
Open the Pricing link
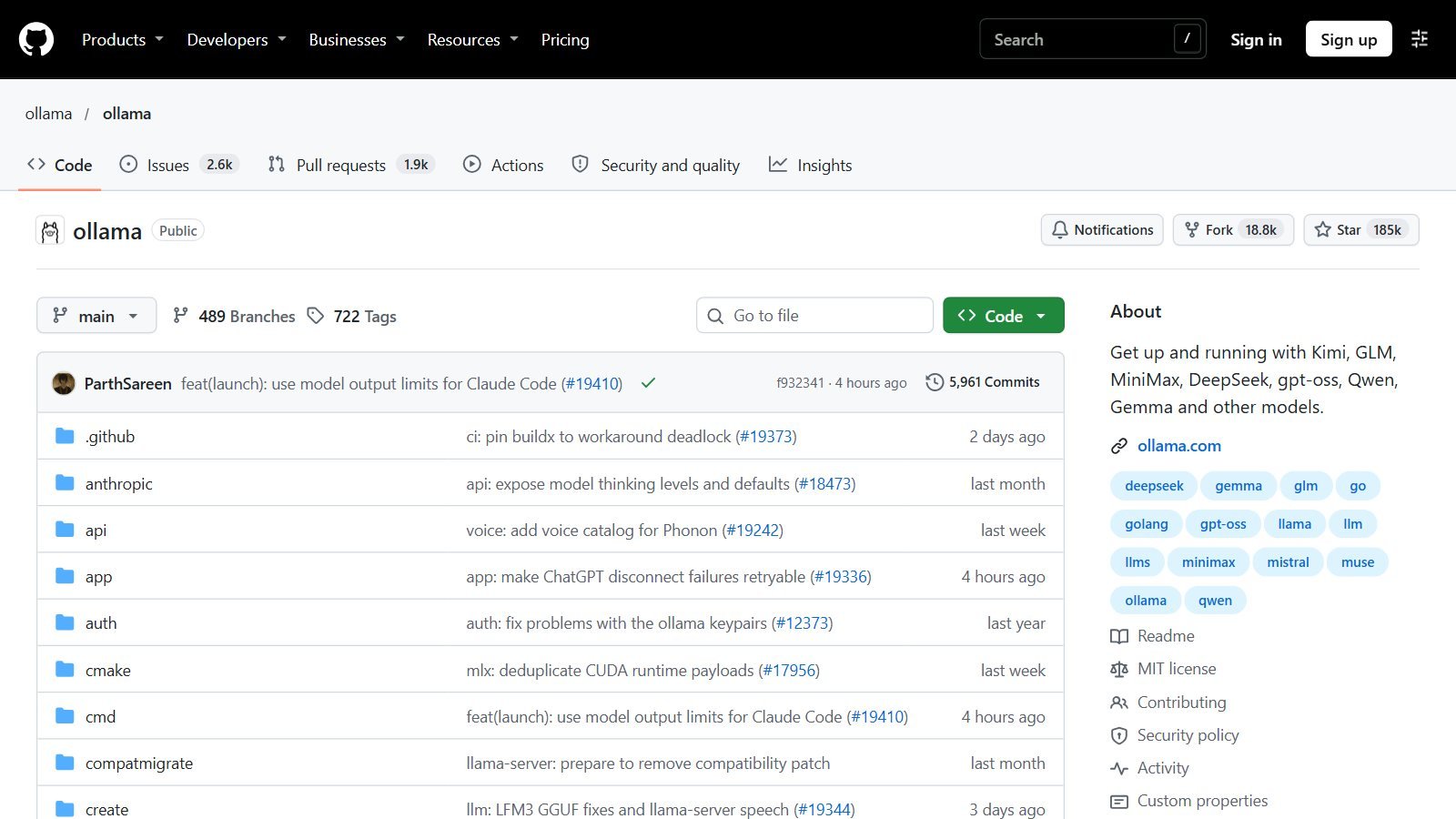click(565, 39)
